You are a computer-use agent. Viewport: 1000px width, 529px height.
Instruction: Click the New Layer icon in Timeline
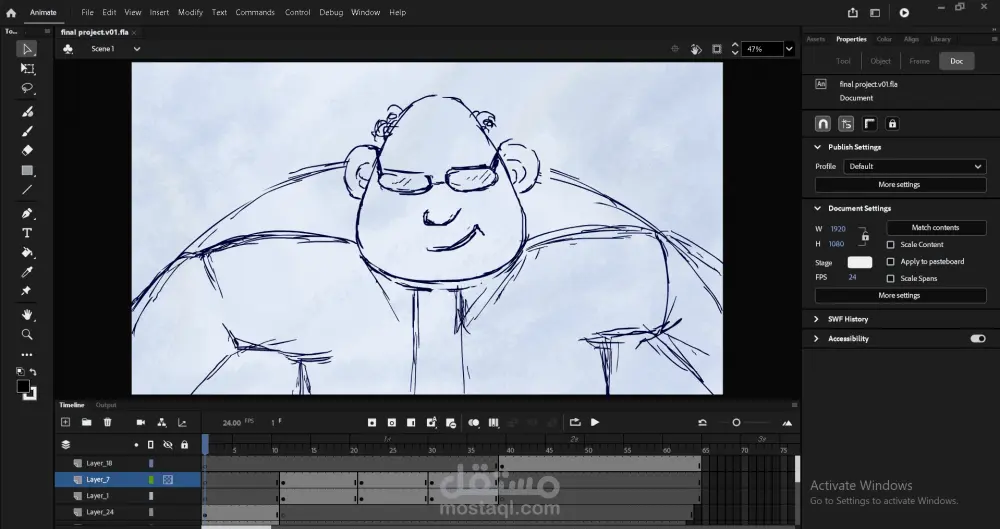[65, 422]
